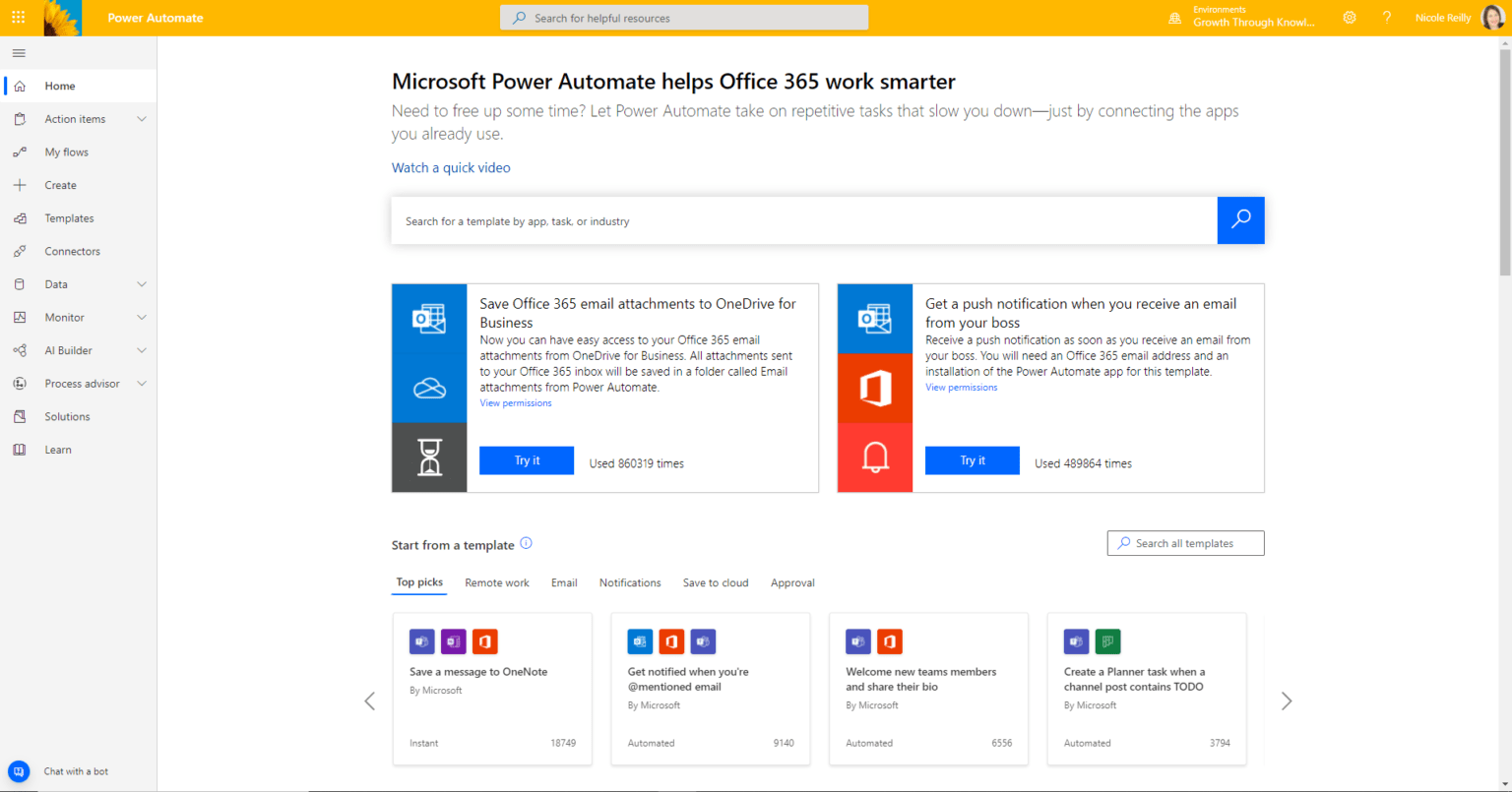1512x792 pixels.
Task: Click Try it on the email attachments template
Action: (x=526, y=459)
